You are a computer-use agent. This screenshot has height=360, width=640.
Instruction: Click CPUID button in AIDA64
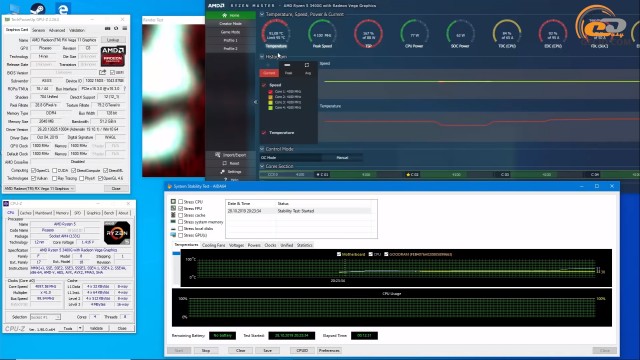pyautogui.click(x=302, y=351)
